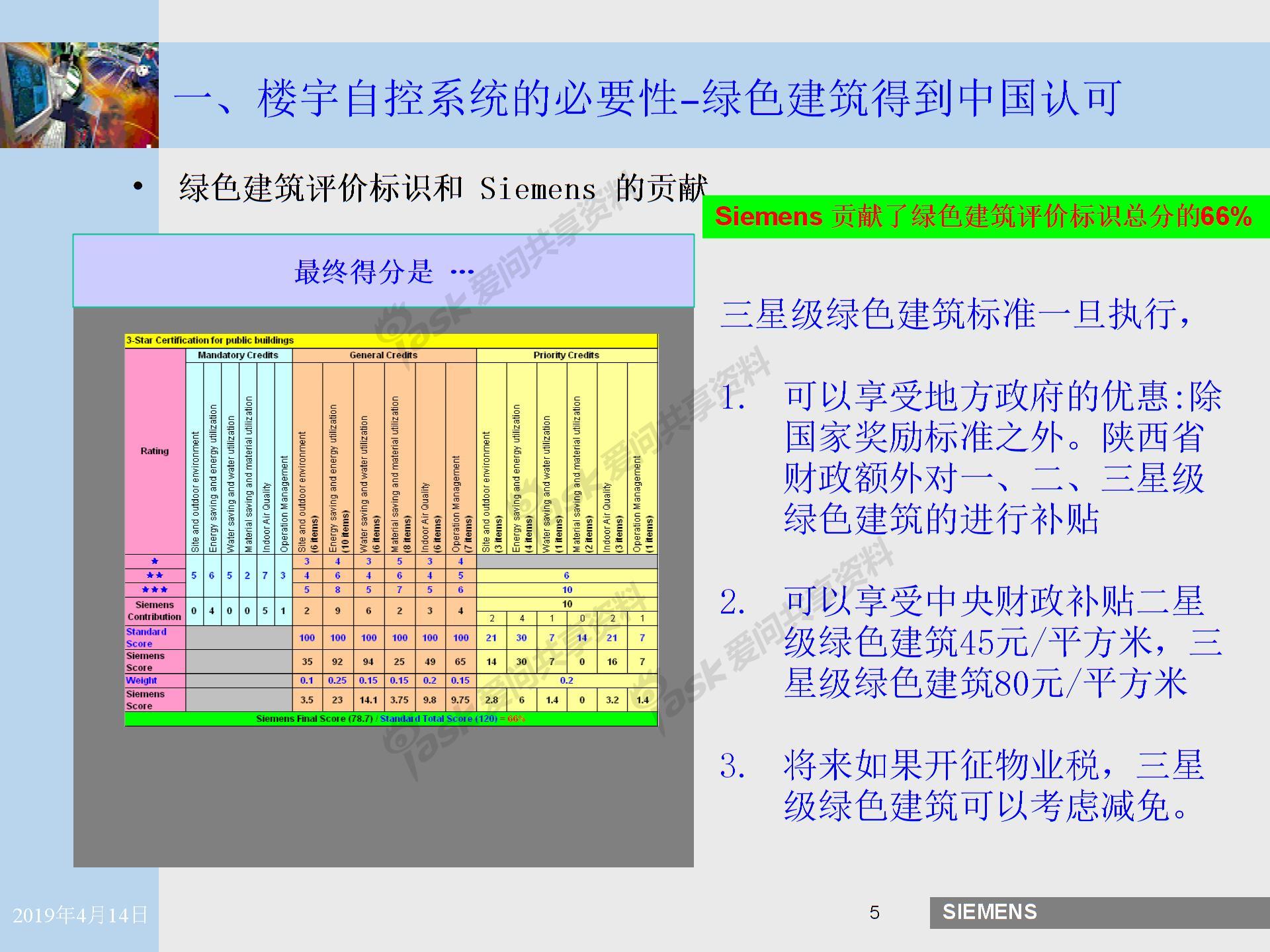Click list item 2 about 中央财政补贴
The height and width of the screenshot is (952, 1270).
click(970, 642)
